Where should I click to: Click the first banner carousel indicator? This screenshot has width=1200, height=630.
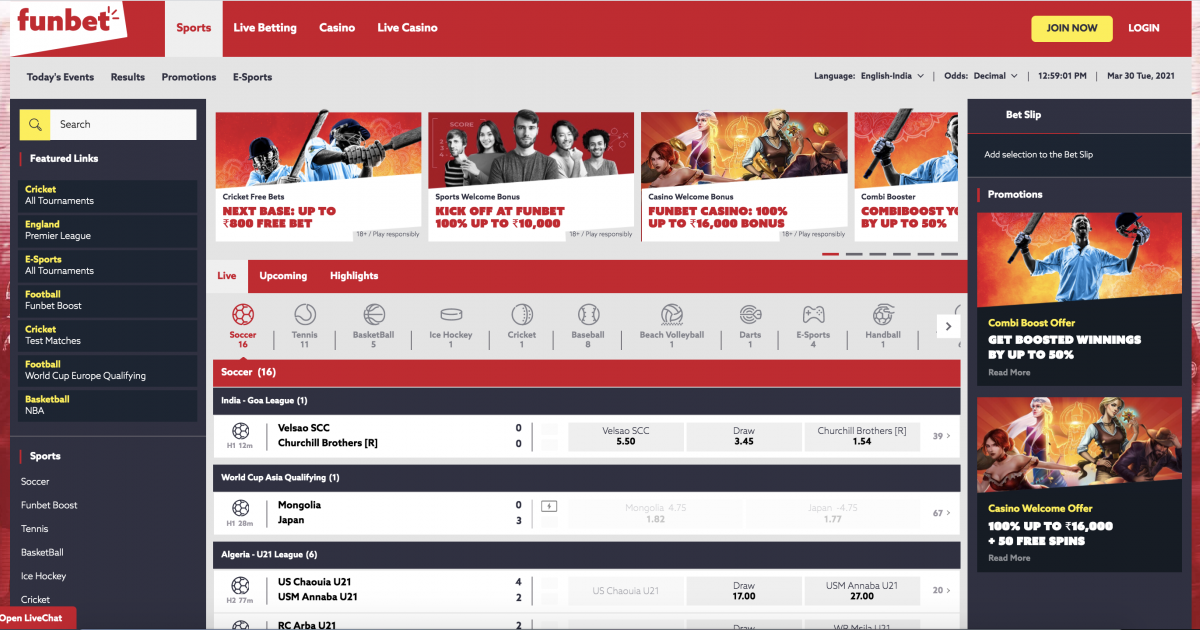(x=830, y=254)
